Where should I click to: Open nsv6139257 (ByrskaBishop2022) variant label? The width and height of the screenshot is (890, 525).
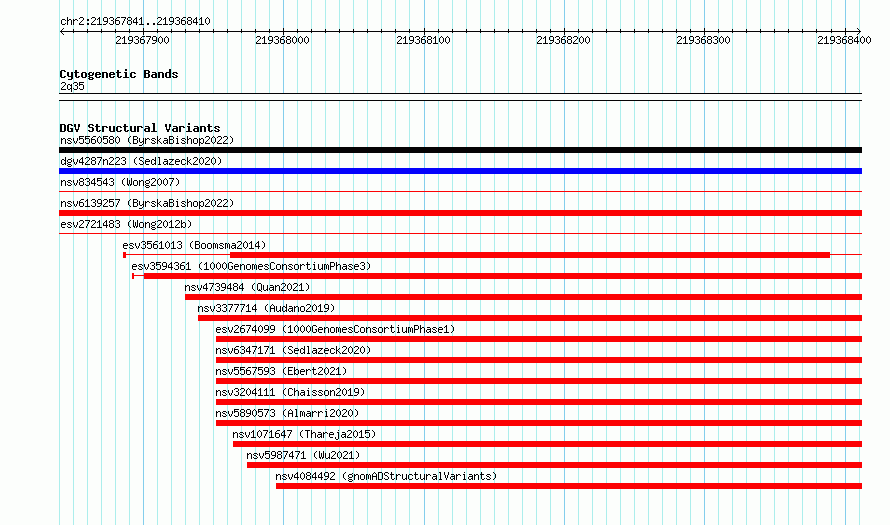coord(147,203)
